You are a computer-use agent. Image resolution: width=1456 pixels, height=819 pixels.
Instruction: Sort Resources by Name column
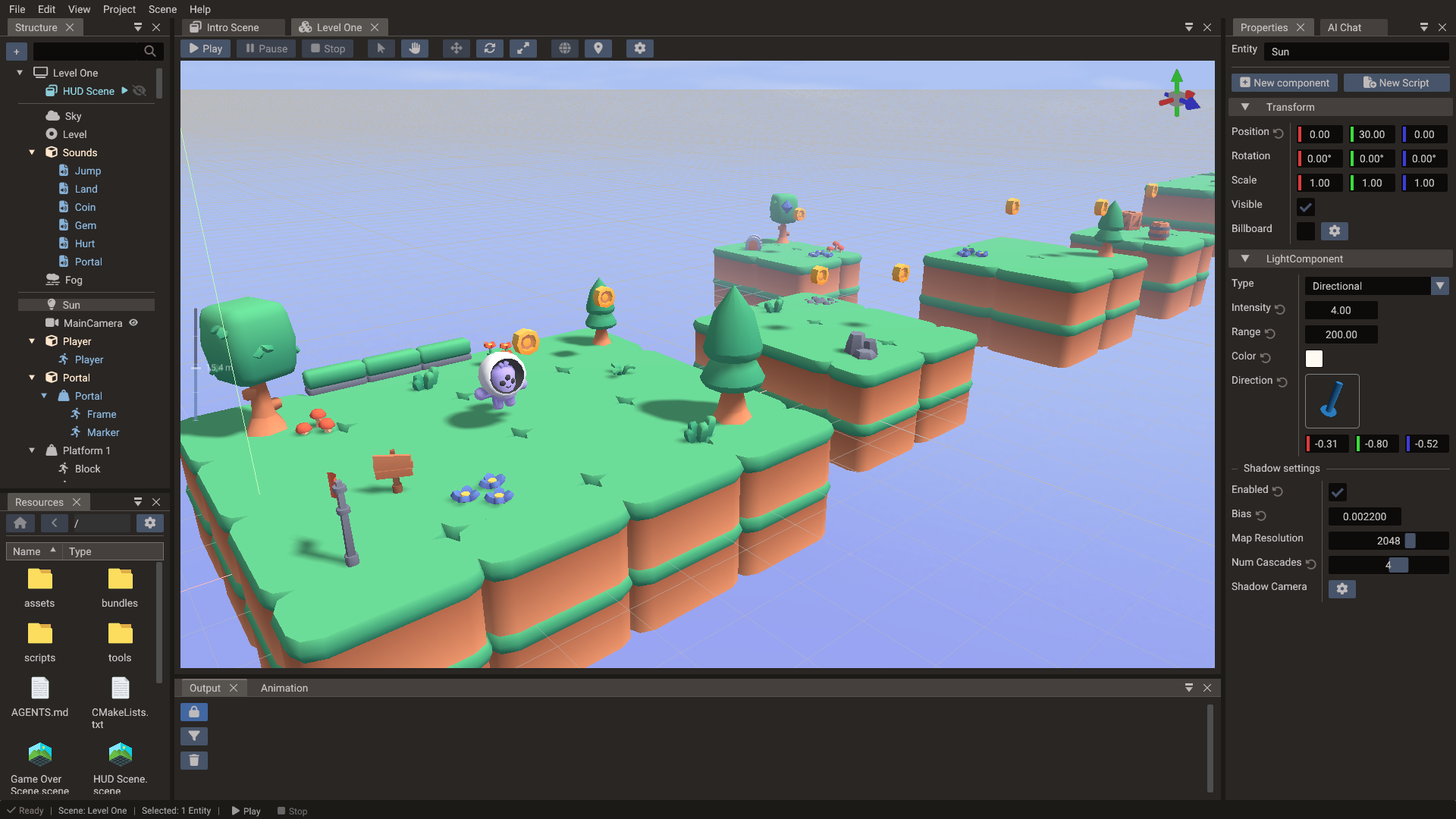(x=33, y=551)
